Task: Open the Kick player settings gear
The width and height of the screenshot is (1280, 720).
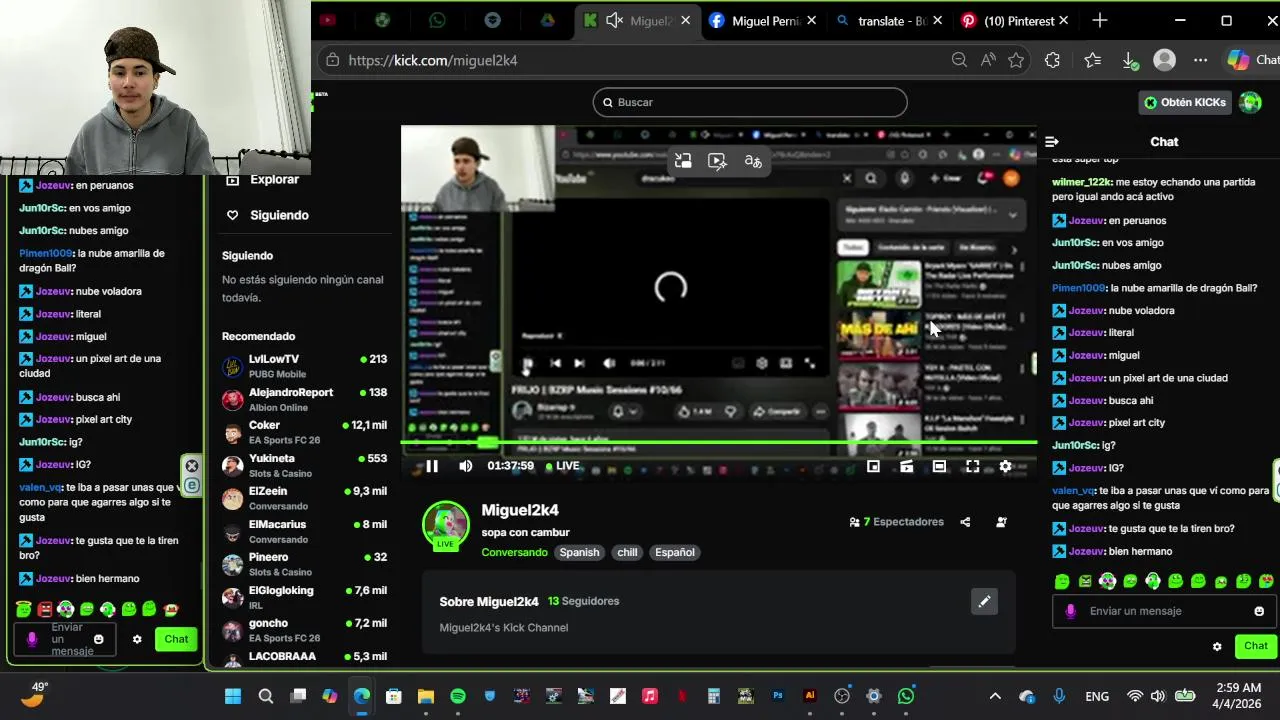Action: tap(1005, 466)
